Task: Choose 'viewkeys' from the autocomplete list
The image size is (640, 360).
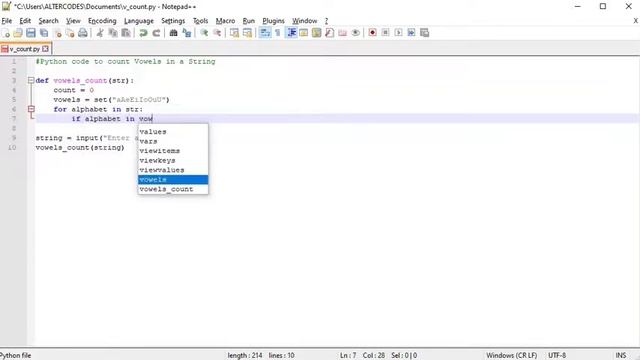Action: pos(173,160)
